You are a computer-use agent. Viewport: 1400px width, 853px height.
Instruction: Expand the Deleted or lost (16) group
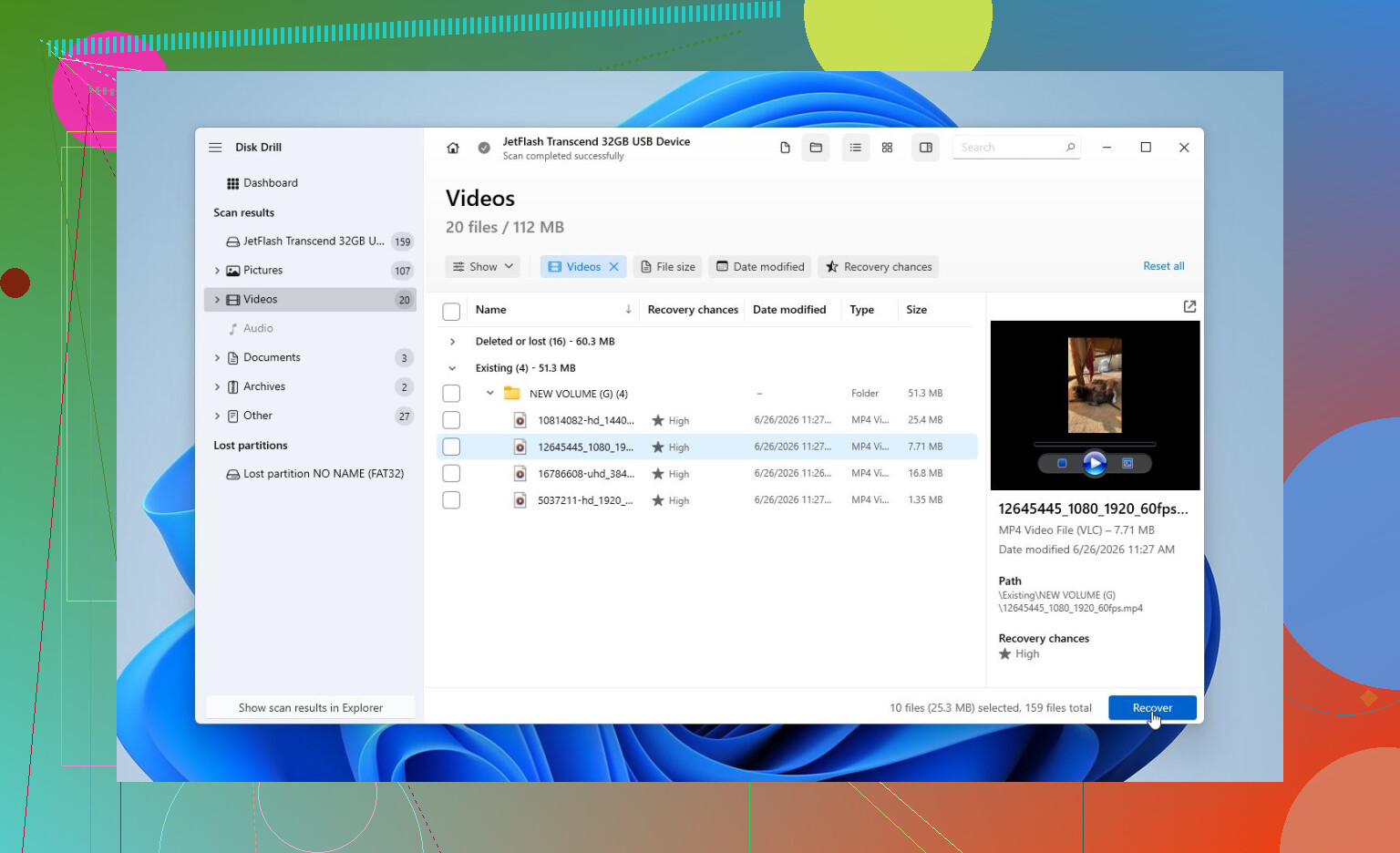coord(452,342)
